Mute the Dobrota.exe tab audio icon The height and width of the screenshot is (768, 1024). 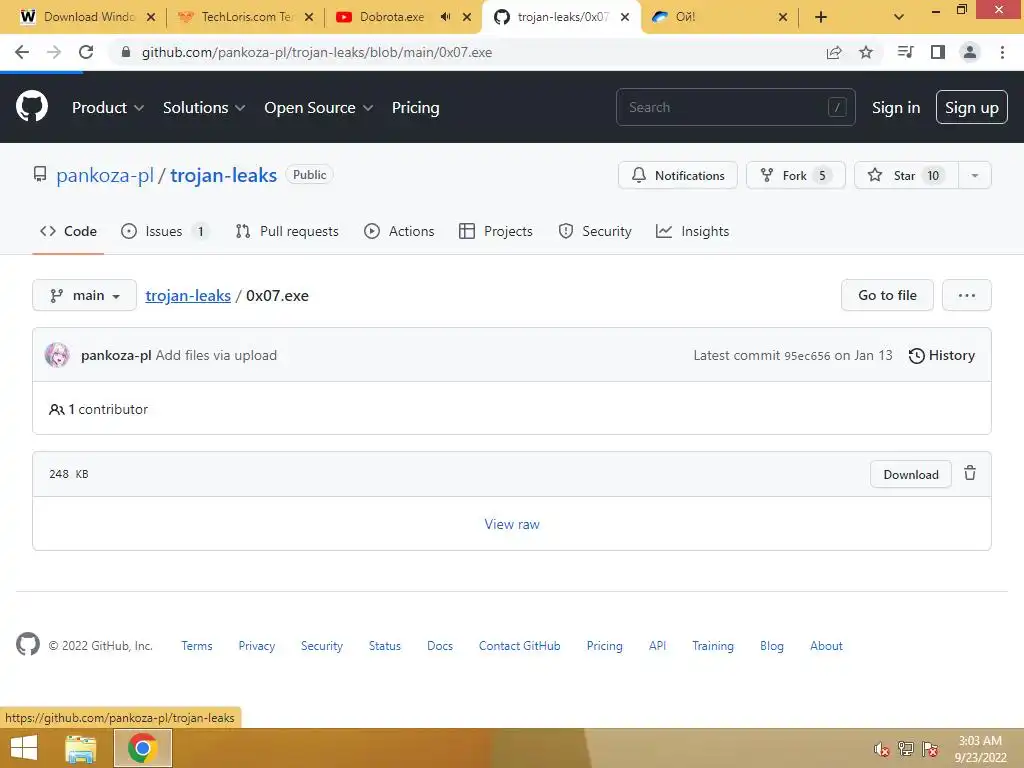(x=445, y=17)
